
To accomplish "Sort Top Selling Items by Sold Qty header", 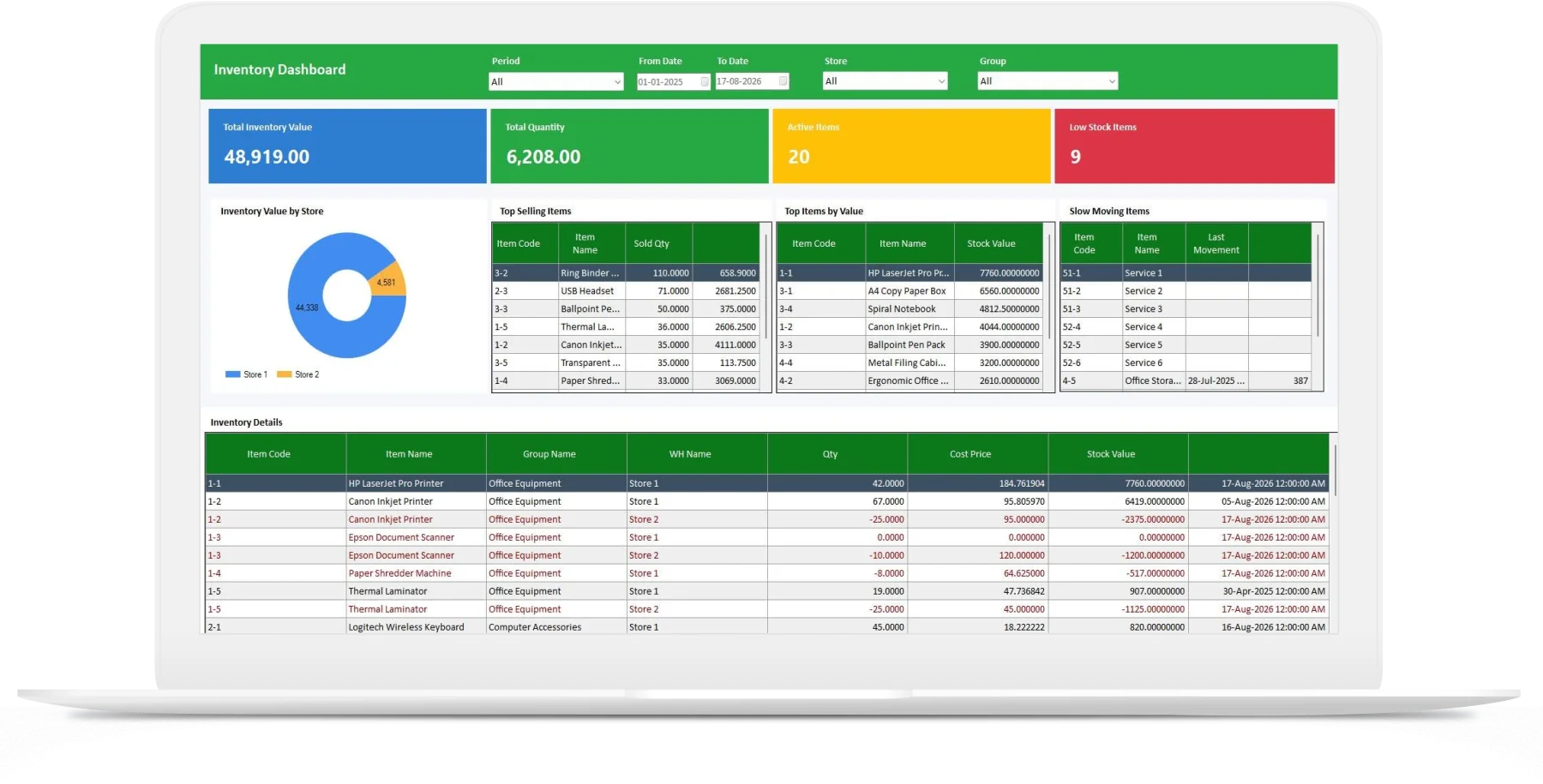I will pyautogui.click(x=658, y=243).
